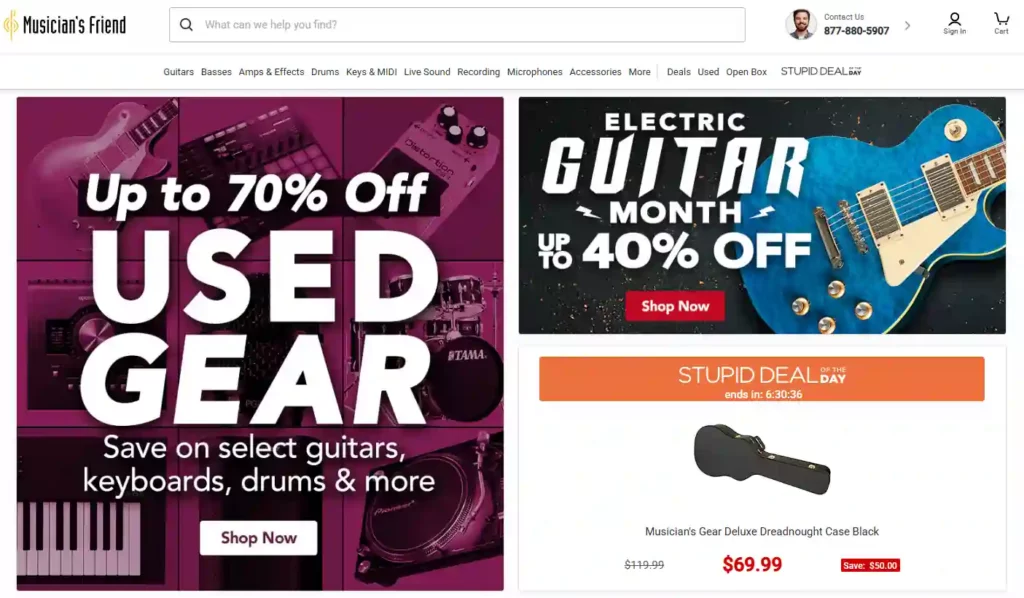
Task: Click the guitar case product image
Action: (x=761, y=458)
